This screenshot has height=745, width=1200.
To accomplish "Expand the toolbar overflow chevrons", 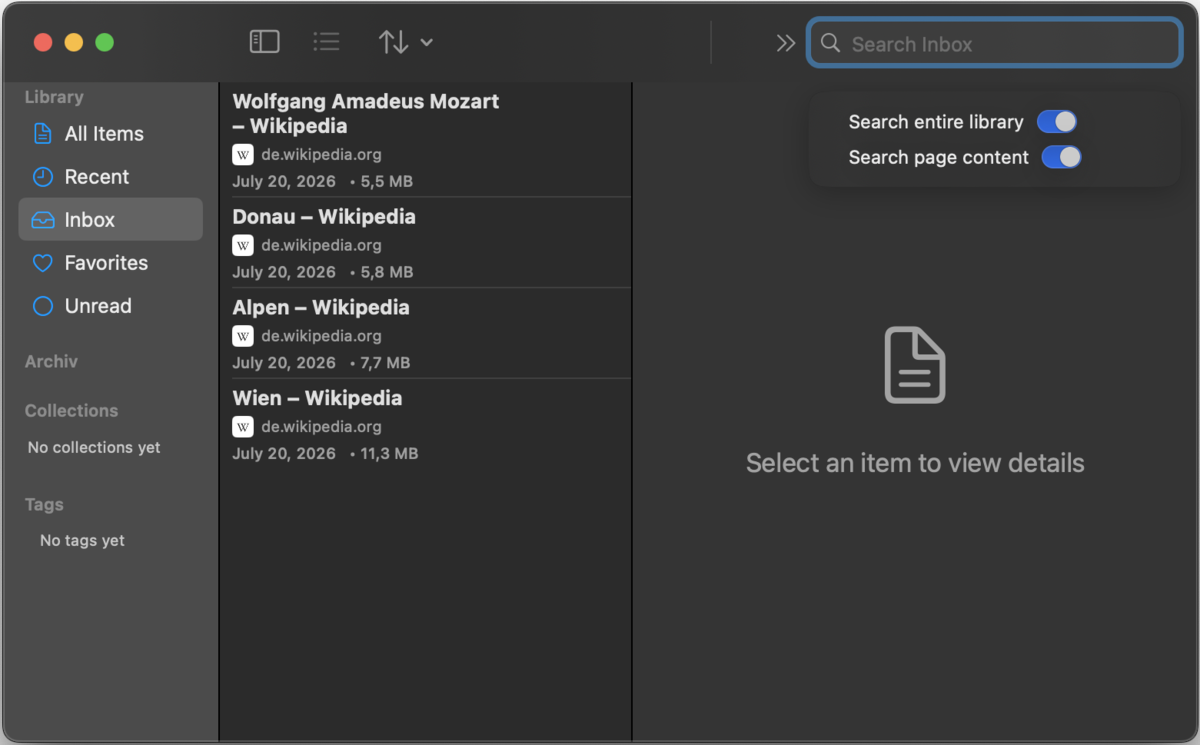I will coord(785,43).
